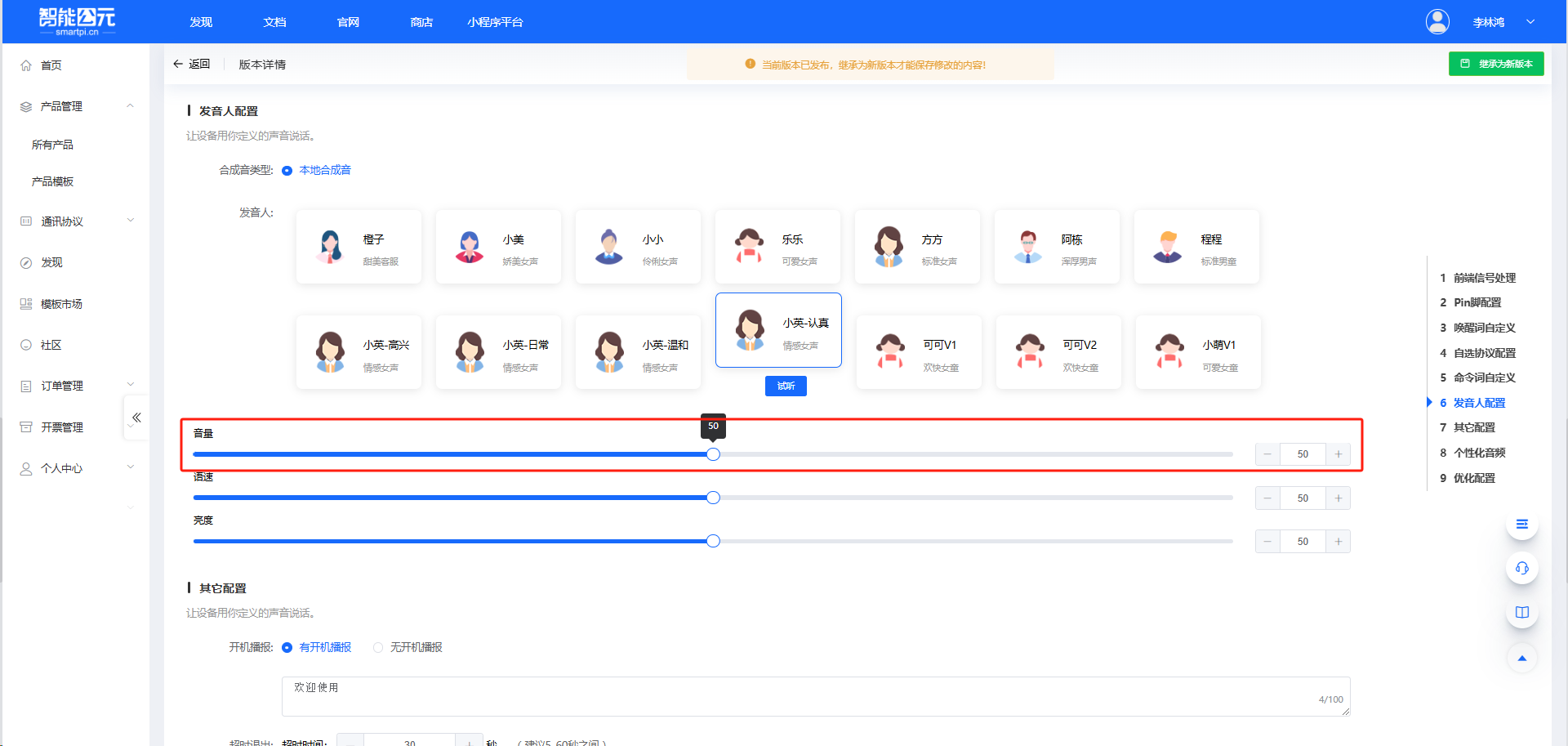
Task: Select 本地合成音 radio option
Action: pyautogui.click(x=287, y=171)
